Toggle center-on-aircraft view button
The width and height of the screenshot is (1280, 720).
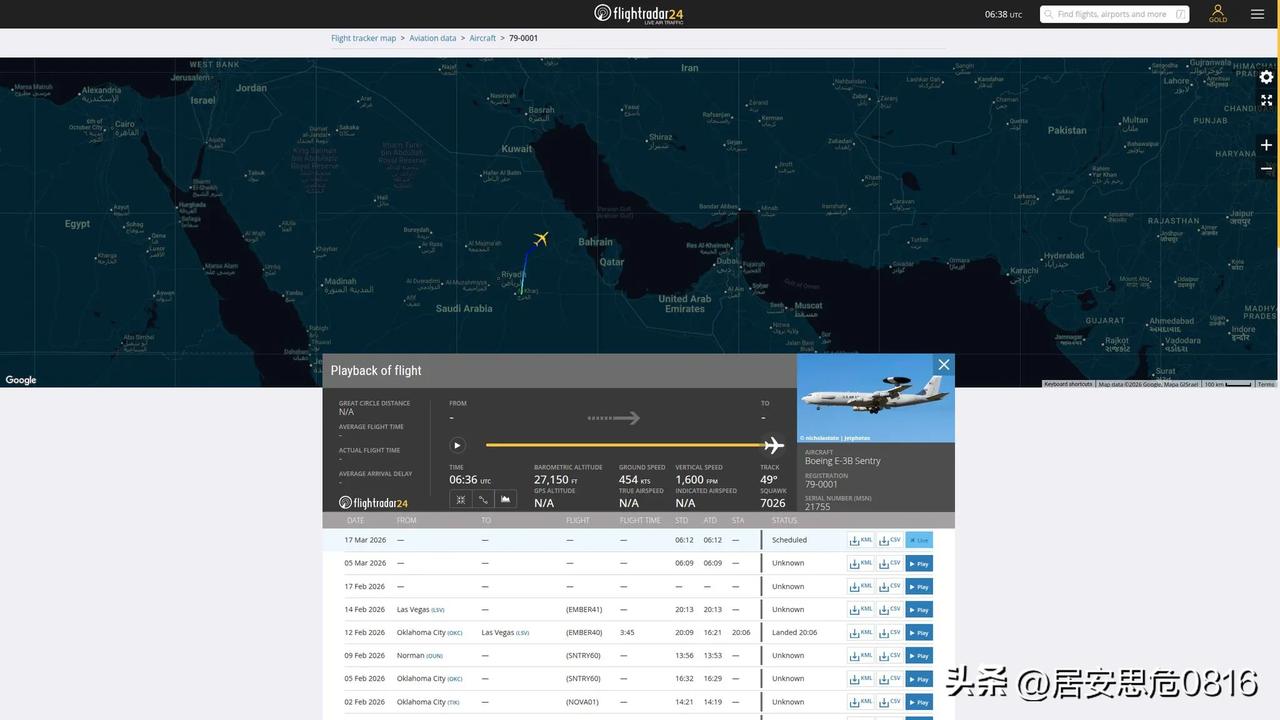pyautogui.click(x=461, y=499)
